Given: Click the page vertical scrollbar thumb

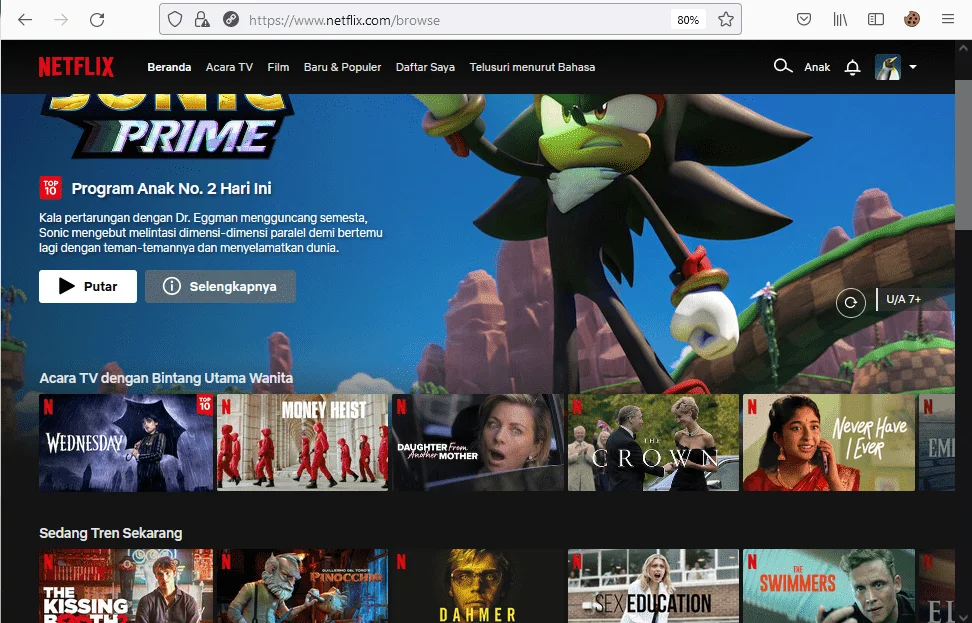Looking at the screenshot, I should 963,155.
